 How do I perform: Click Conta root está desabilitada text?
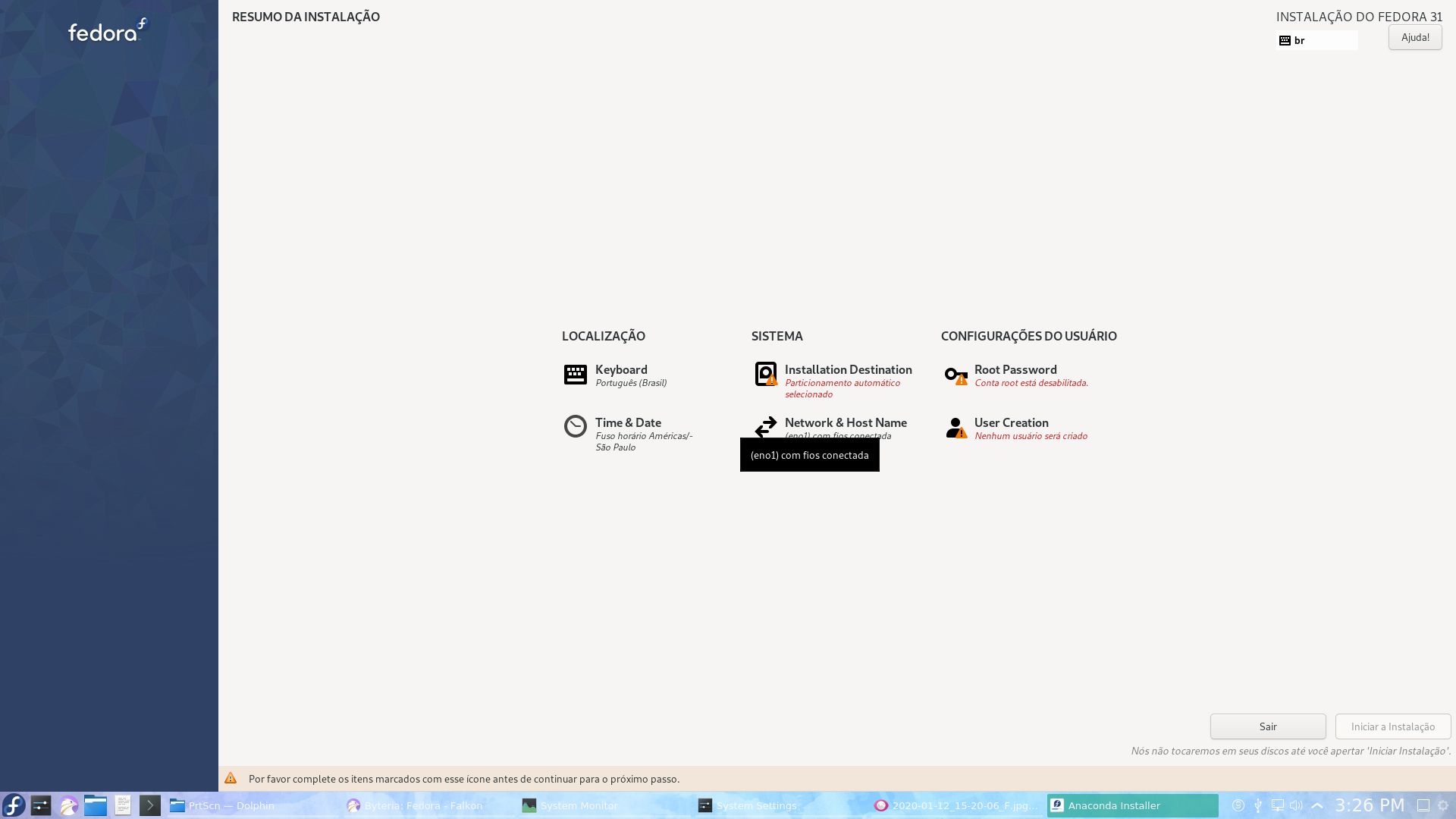[x=1031, y=383]
